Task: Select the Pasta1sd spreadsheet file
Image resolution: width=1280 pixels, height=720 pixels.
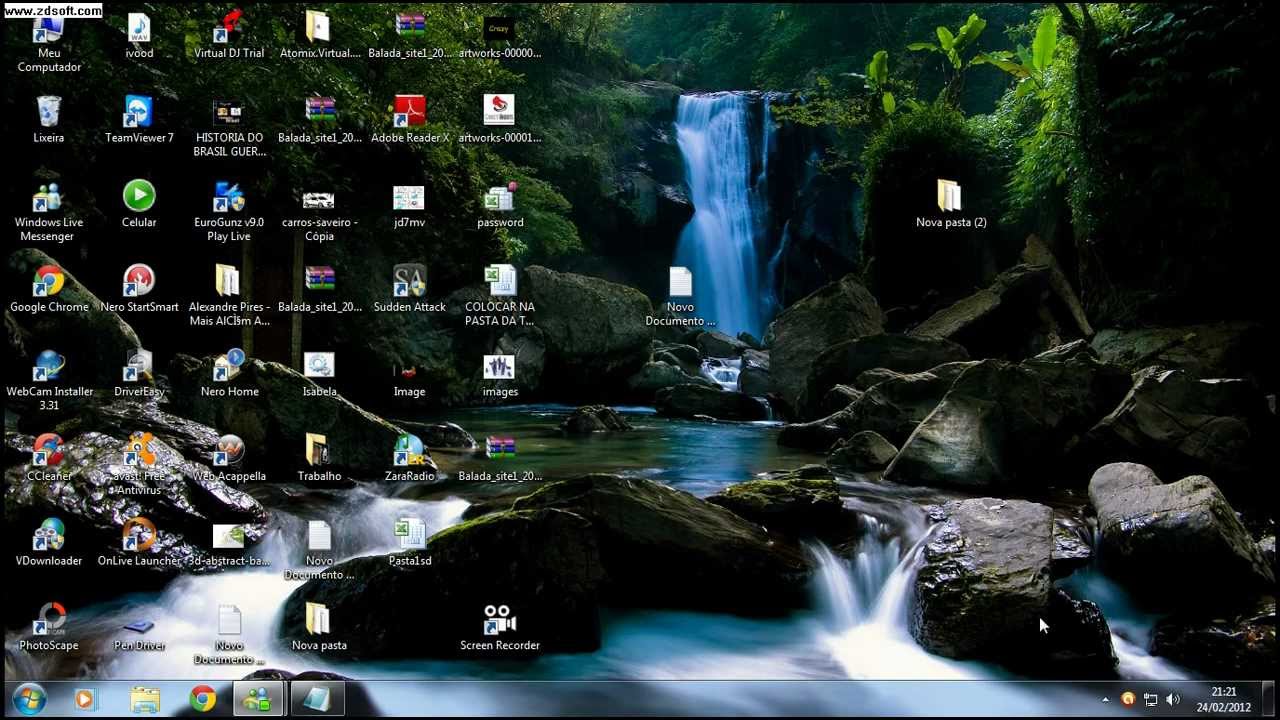Action: click(x=409, y=543)
